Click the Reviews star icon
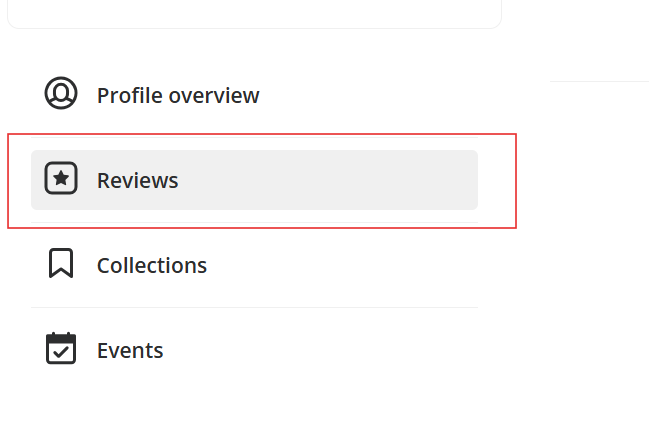 61,180
